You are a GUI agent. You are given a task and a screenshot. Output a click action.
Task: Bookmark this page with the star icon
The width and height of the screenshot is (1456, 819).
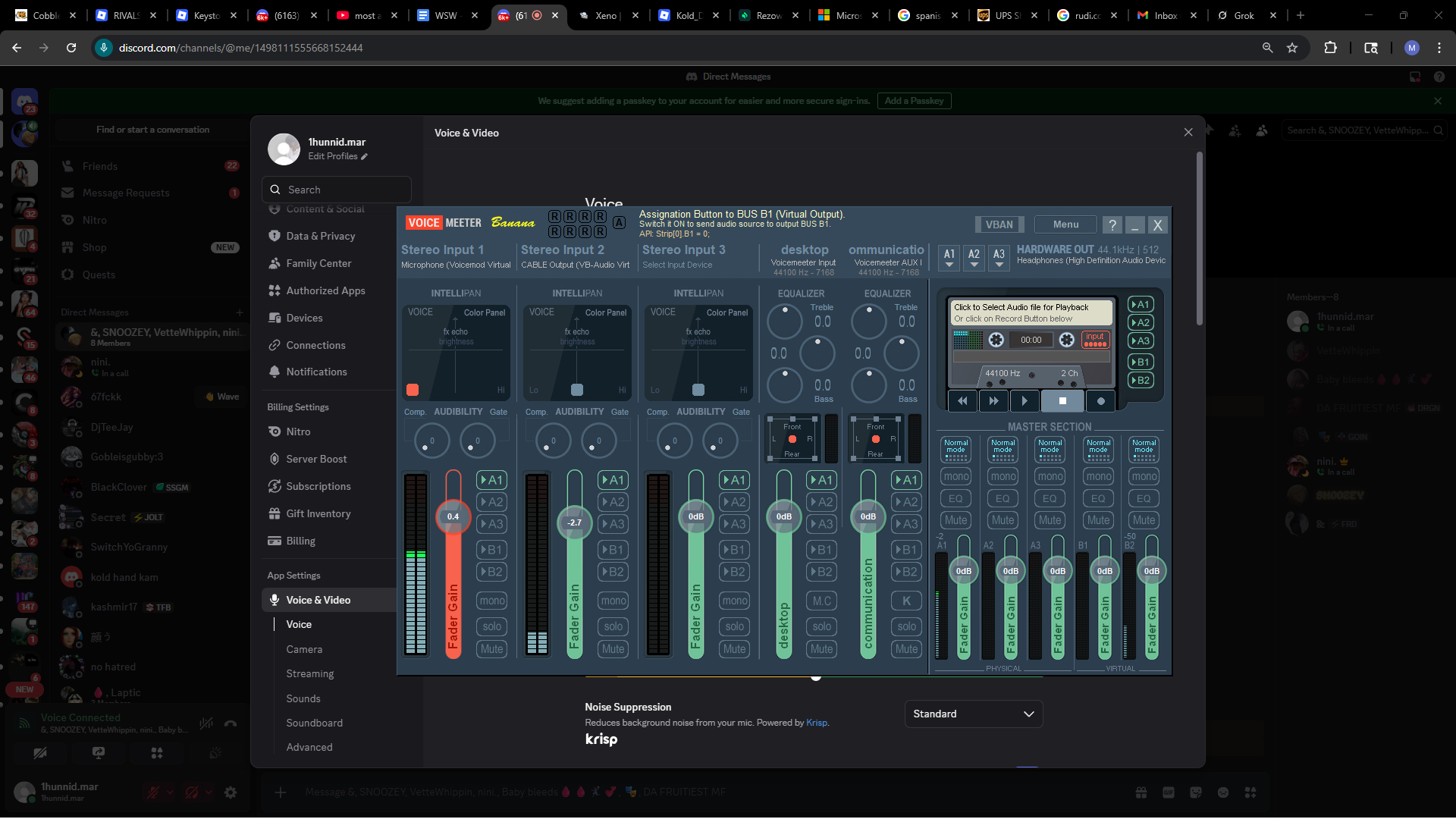coord(1292,48)
